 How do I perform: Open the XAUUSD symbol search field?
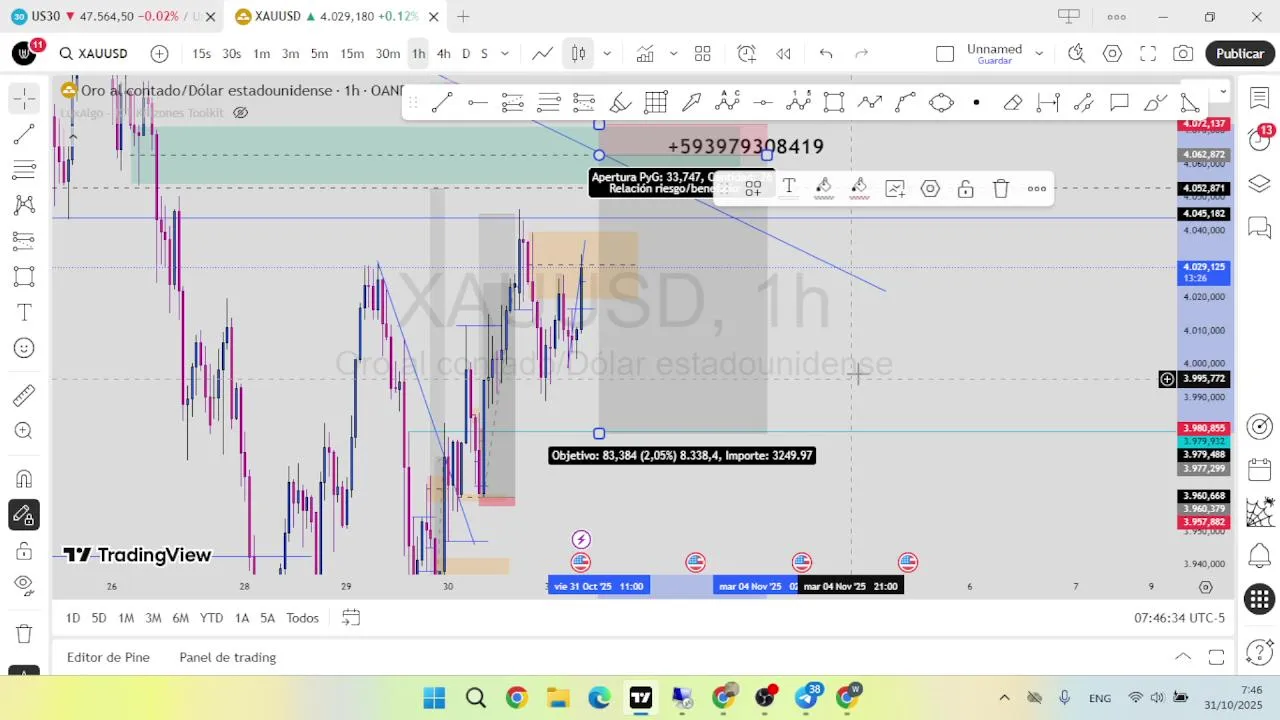[93, 54]
